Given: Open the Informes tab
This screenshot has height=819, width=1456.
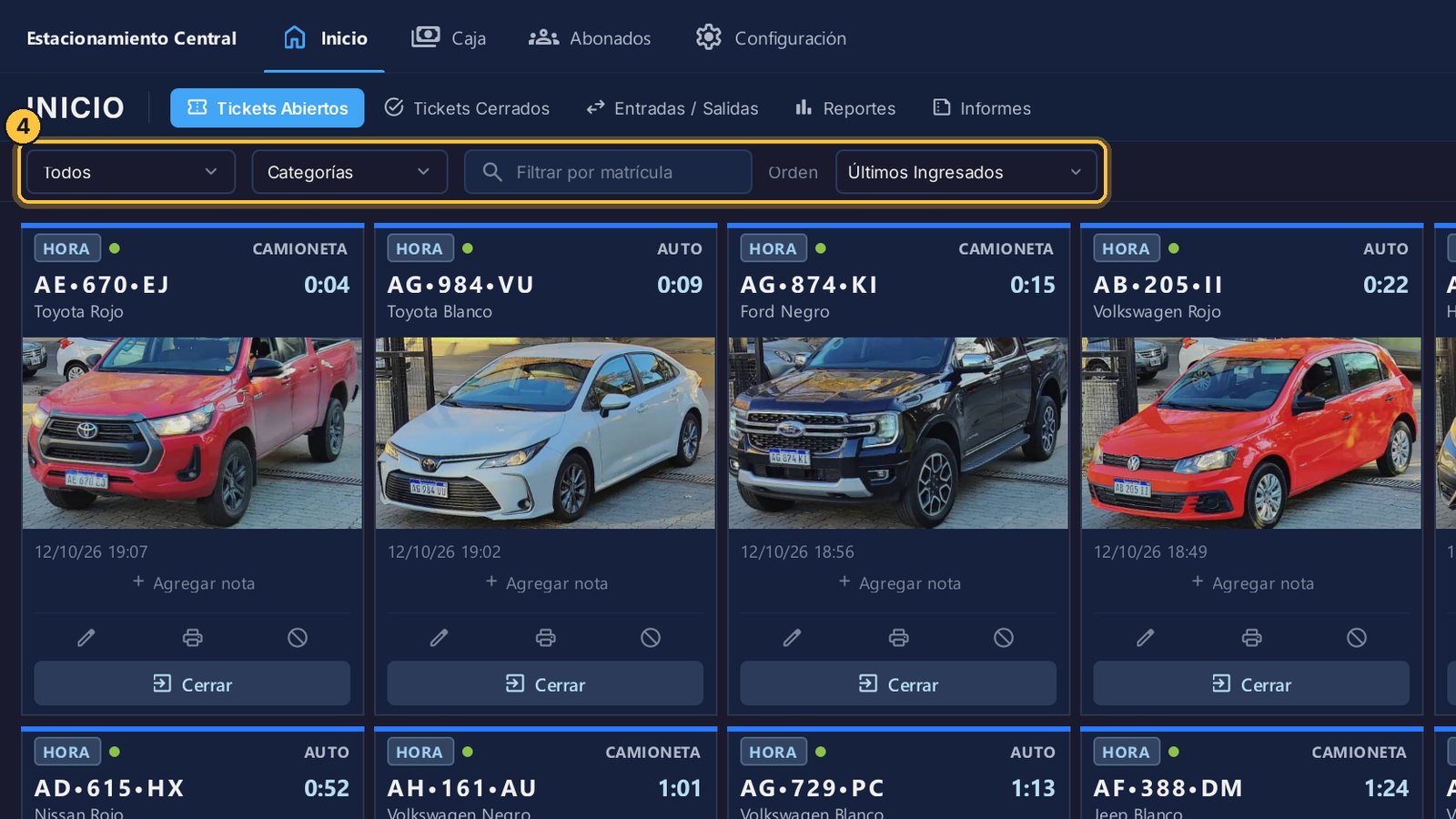Looking at the screenshot, I should pyautogui.click(x=982, y=108).
